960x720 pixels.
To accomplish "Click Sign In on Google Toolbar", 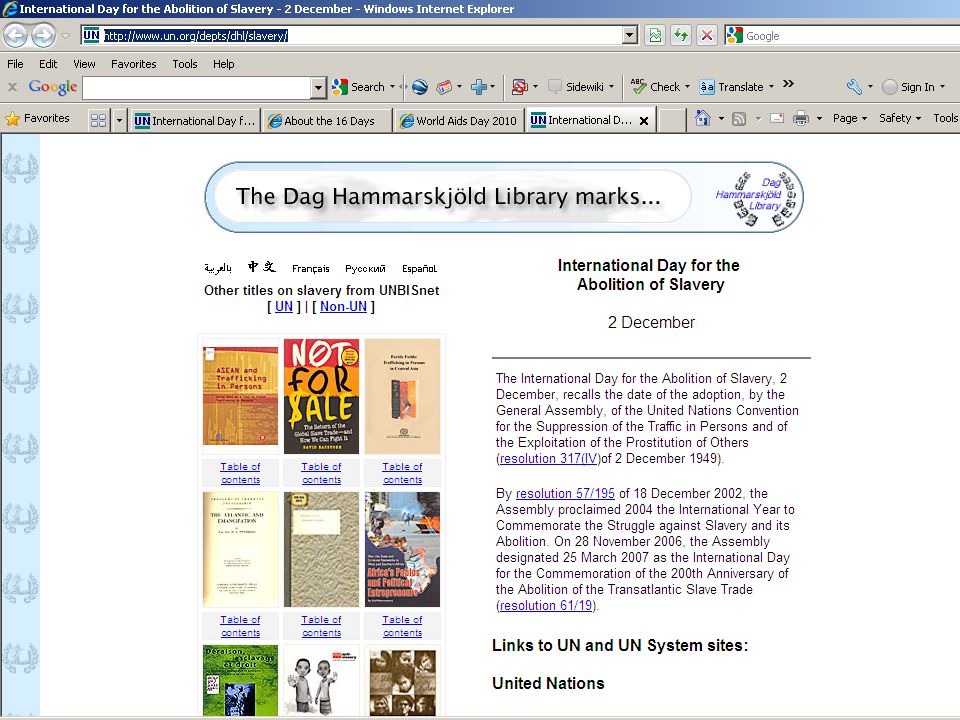I will (x=910, y=87).
